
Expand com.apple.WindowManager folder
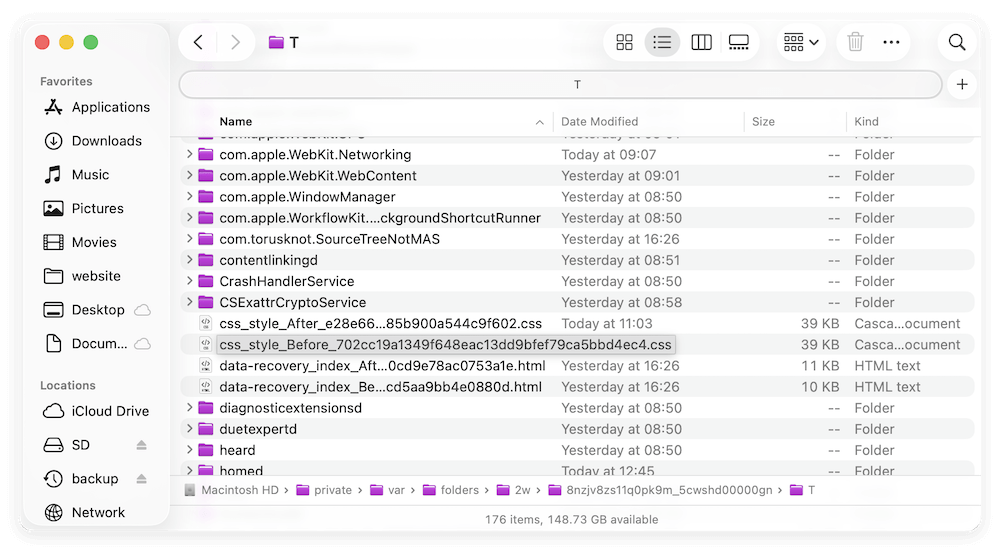point(189,197)
